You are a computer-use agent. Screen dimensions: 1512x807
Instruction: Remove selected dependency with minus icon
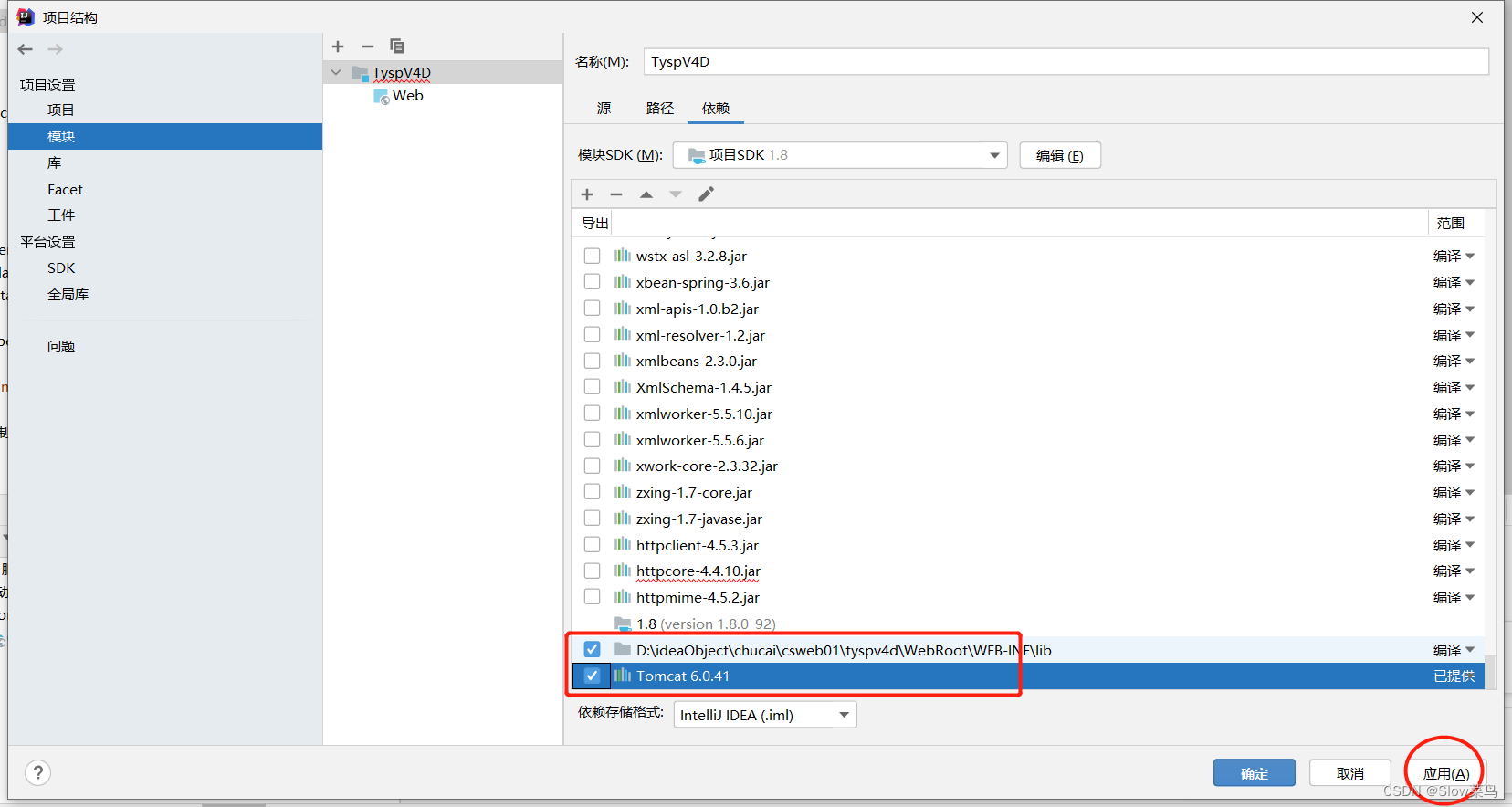click(616, 194)
